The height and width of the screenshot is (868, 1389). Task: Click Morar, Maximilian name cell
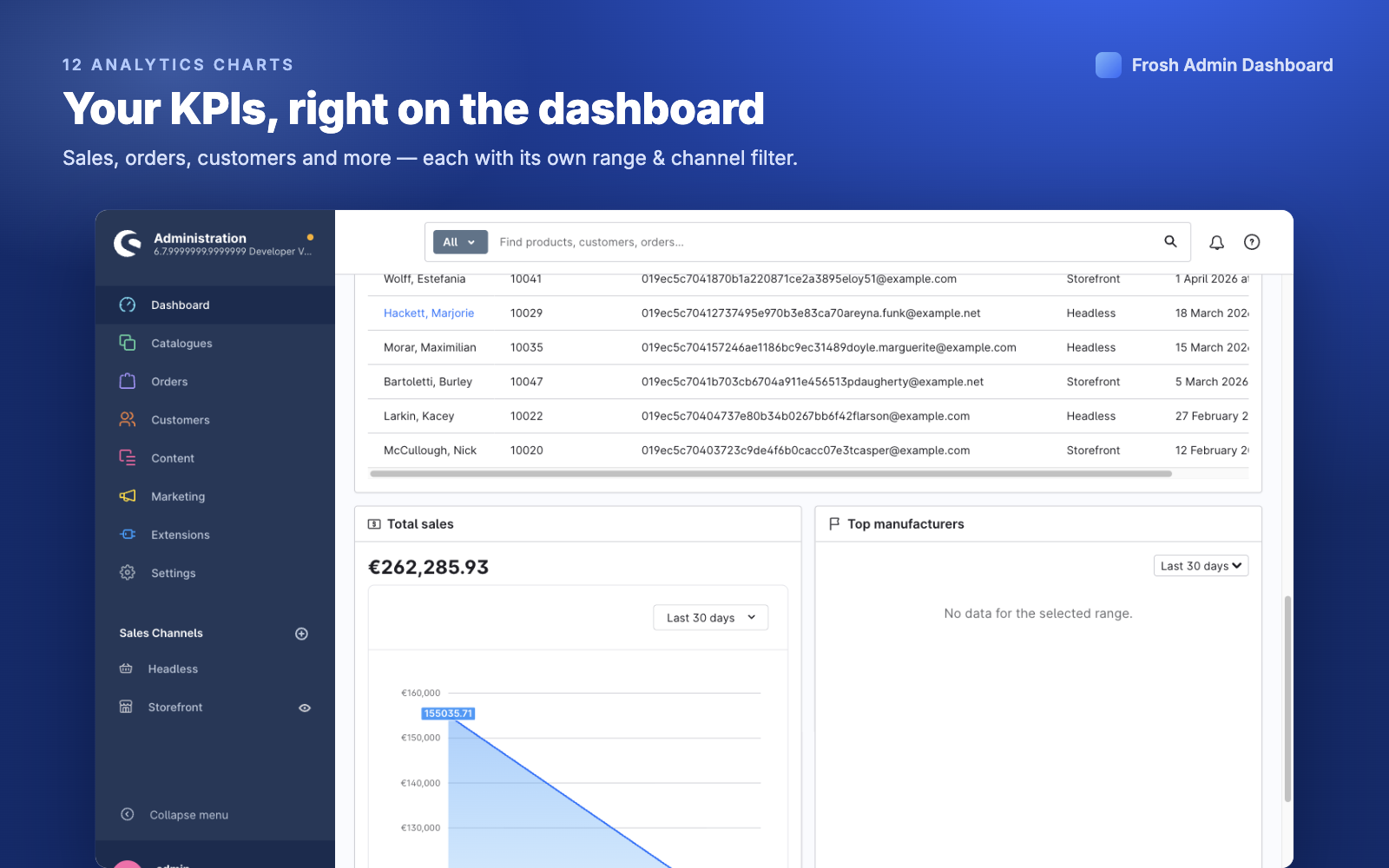430,347
